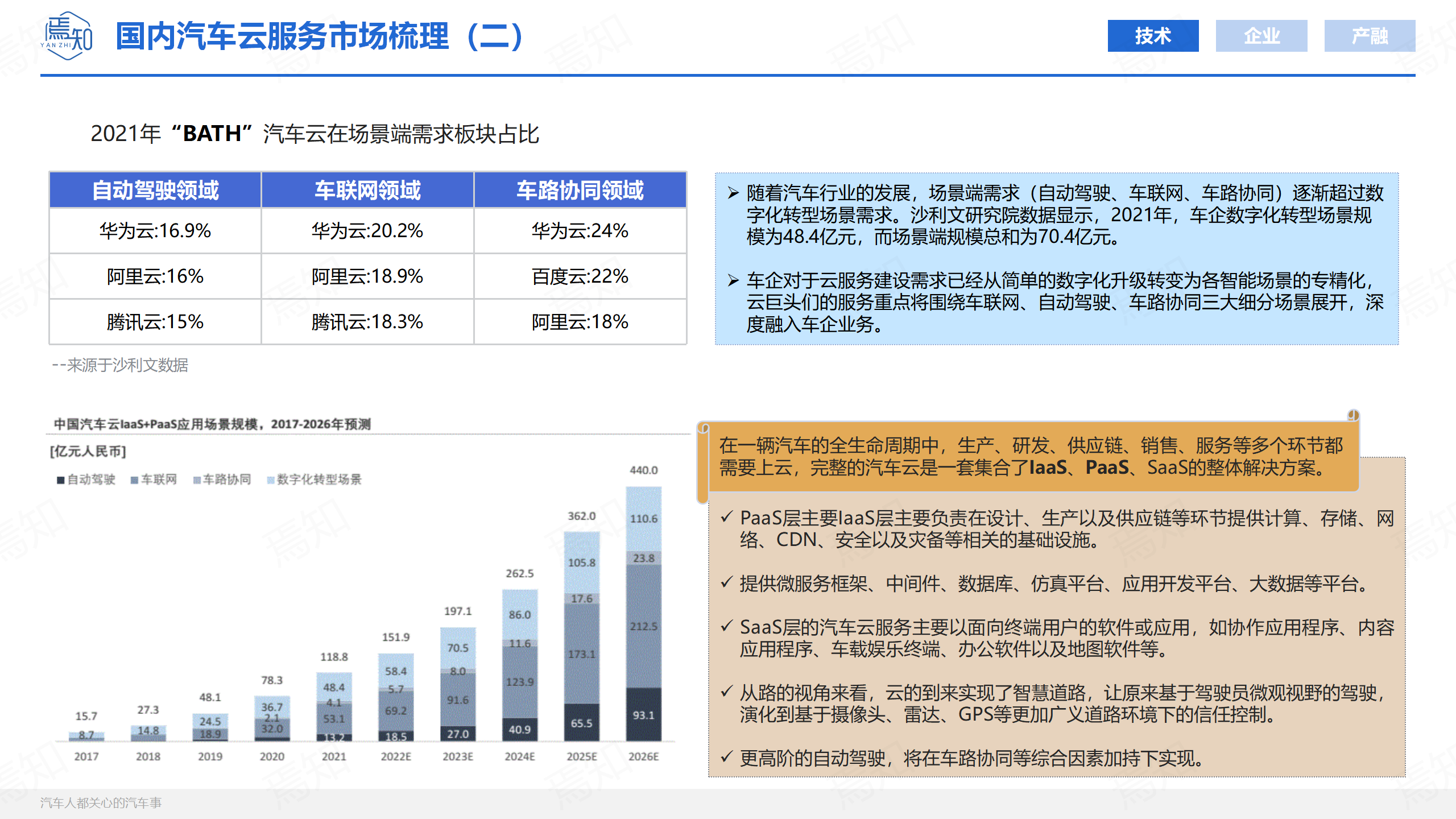Click the 2020 total value 78.3
The height and width of the screenshot is (819, 1456).
click(272, 680)
